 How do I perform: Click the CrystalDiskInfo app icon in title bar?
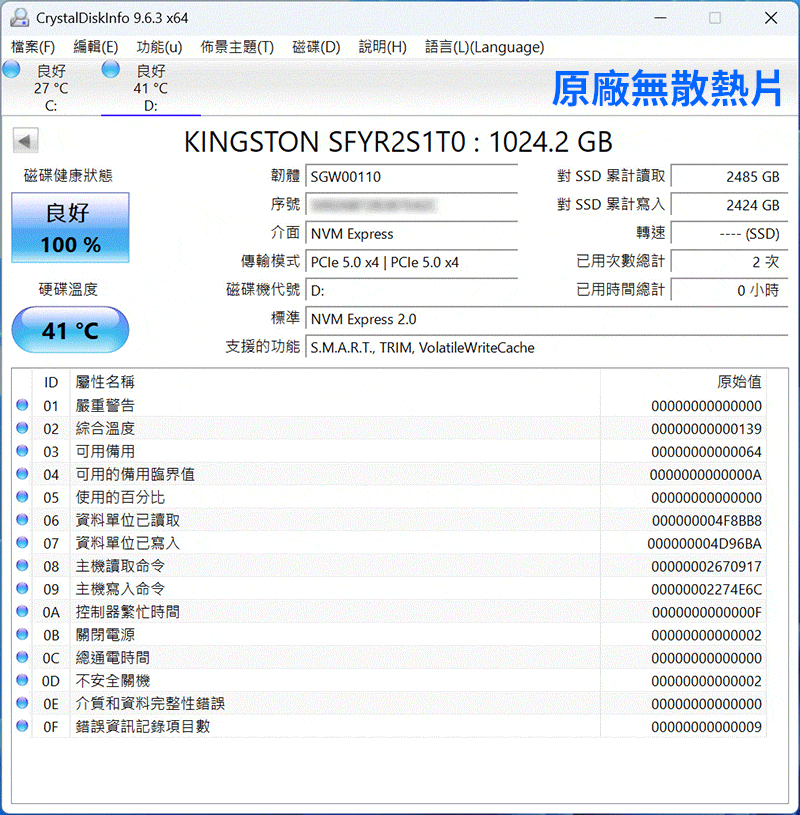tap(19, 18)
